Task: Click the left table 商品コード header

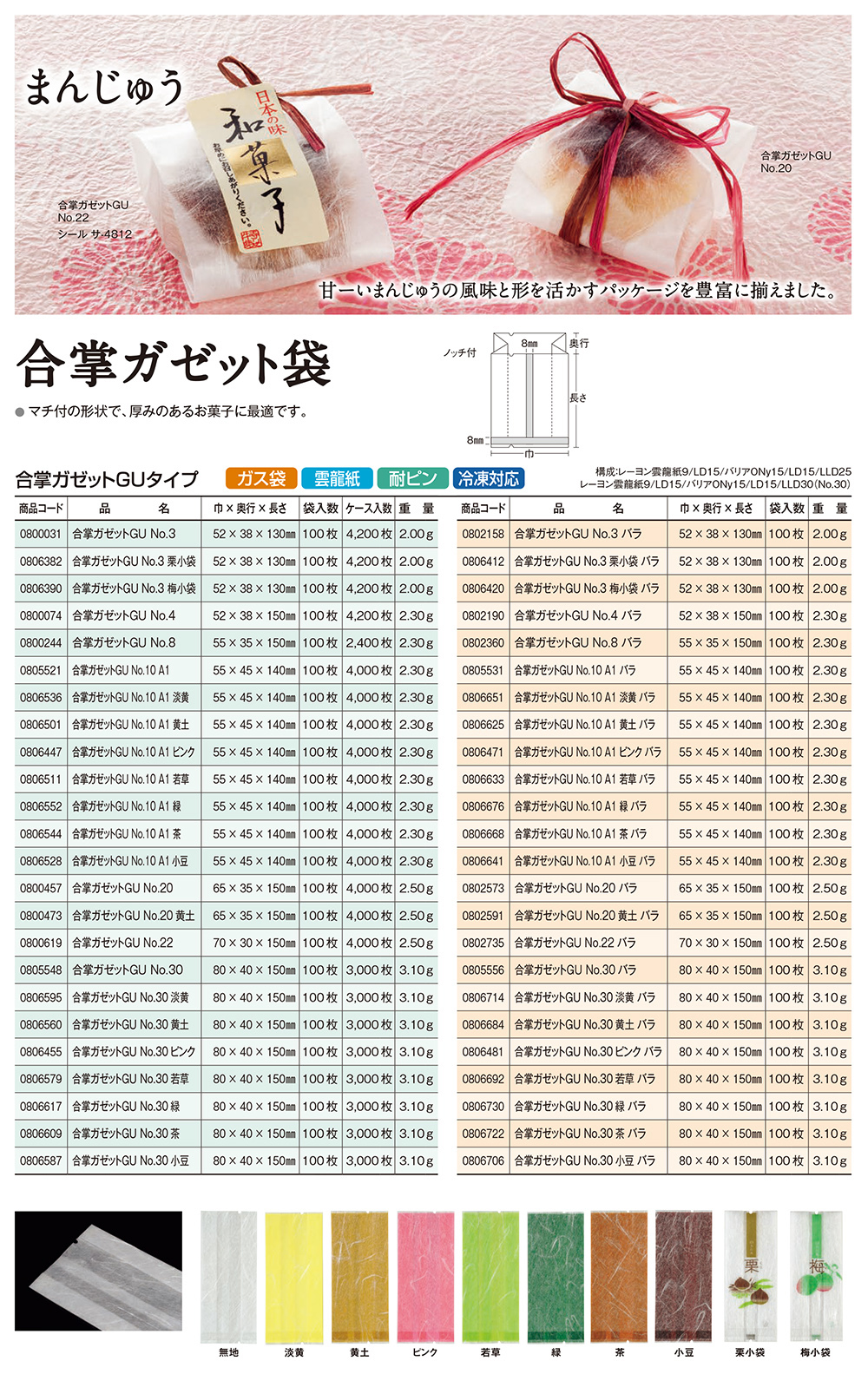Action: coord(41,508)
